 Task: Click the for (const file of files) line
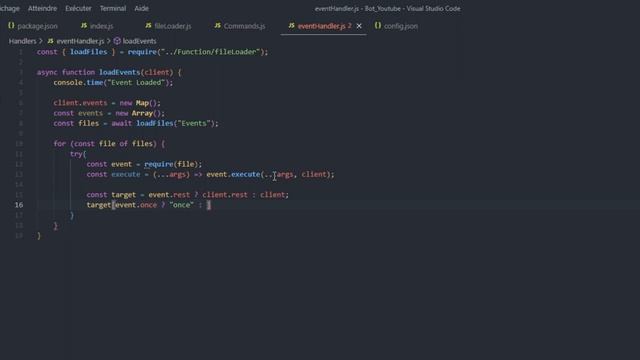pyautogui.click(x=109, y=144)
